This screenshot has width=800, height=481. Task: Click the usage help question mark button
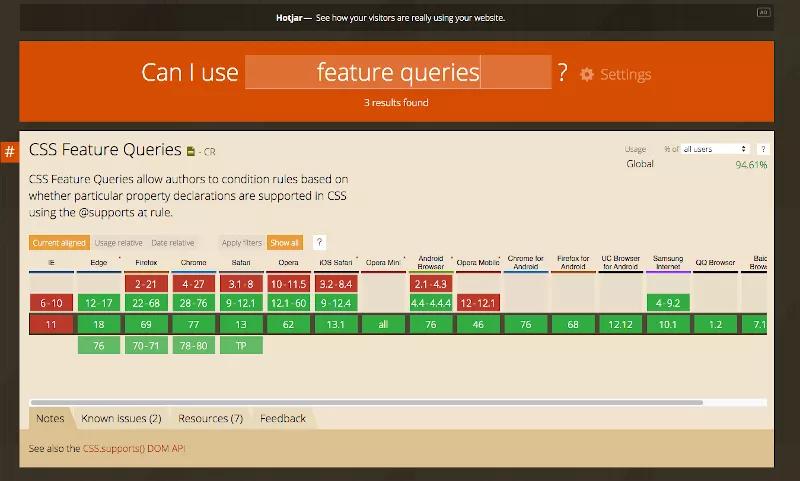[x=763, y=149]
